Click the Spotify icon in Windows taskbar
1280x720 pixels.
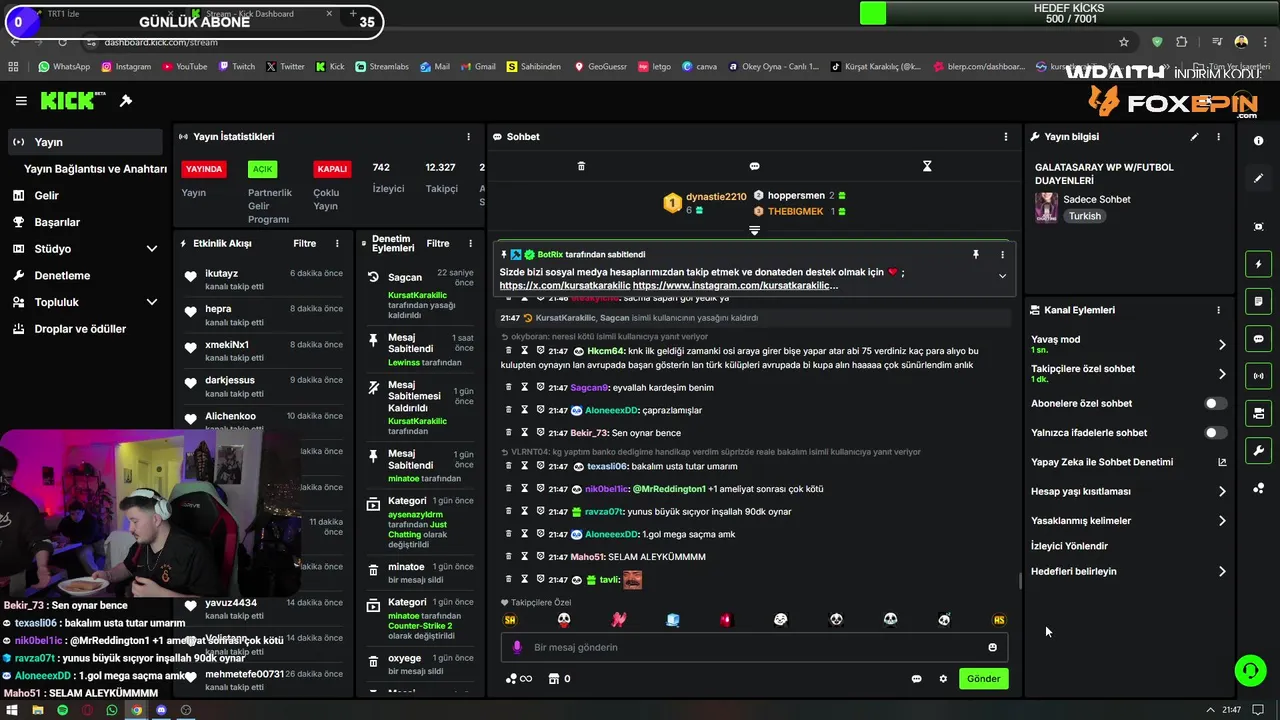(x=62, y=710)
